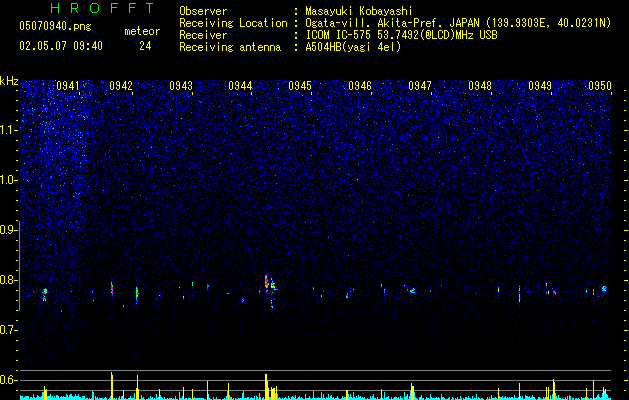Click the Receiving Location label
This screenshot has width=629, height=400.
(x=233, y=23)
